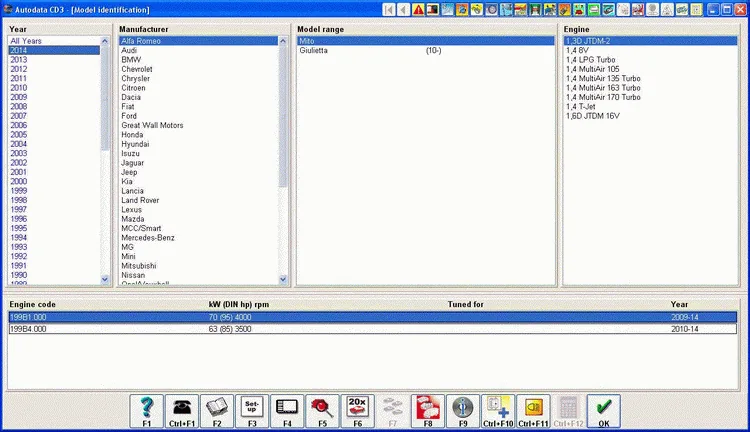Select the 1,6D JTDM 16V engine
The image size is (750, 432).
click(651, 116)
